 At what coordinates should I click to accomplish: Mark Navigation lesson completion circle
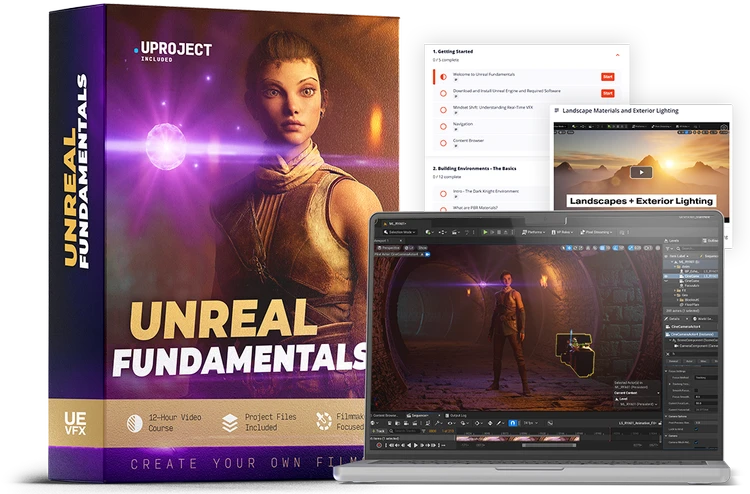(x=443, y=126)
